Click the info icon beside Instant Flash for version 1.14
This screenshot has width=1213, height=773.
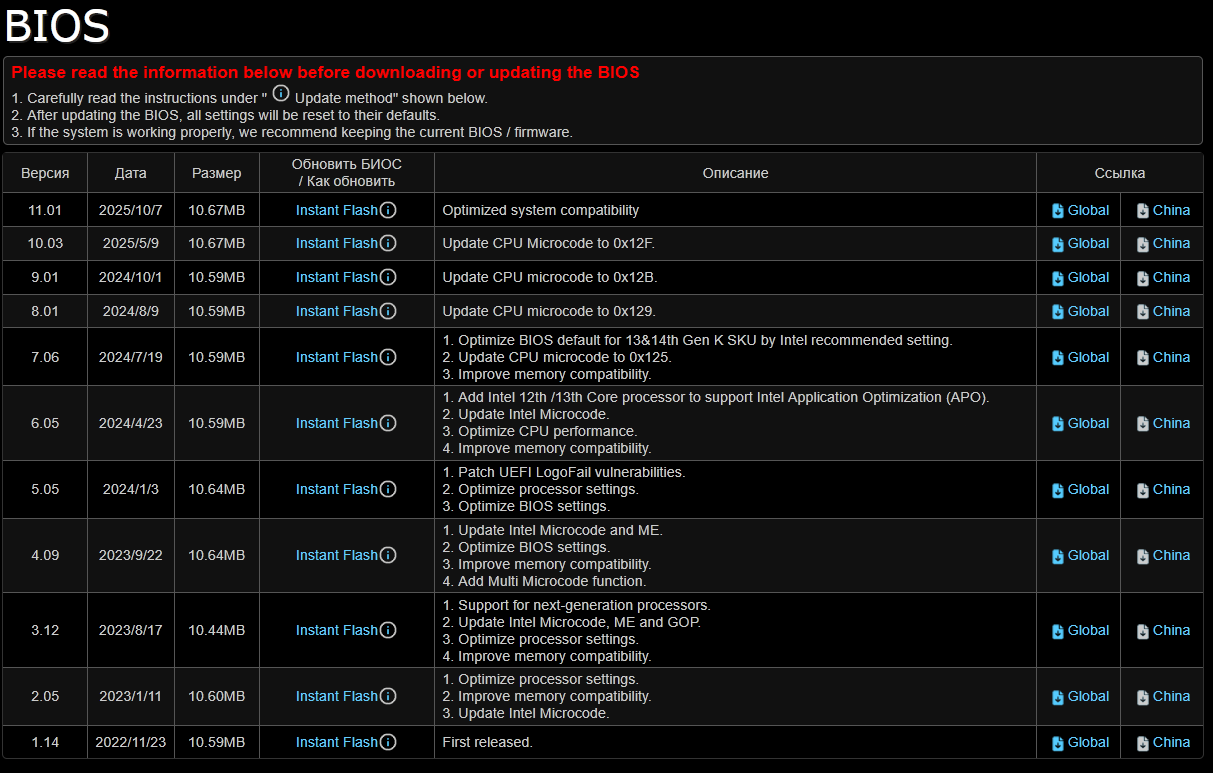click(x=388, y=742)
